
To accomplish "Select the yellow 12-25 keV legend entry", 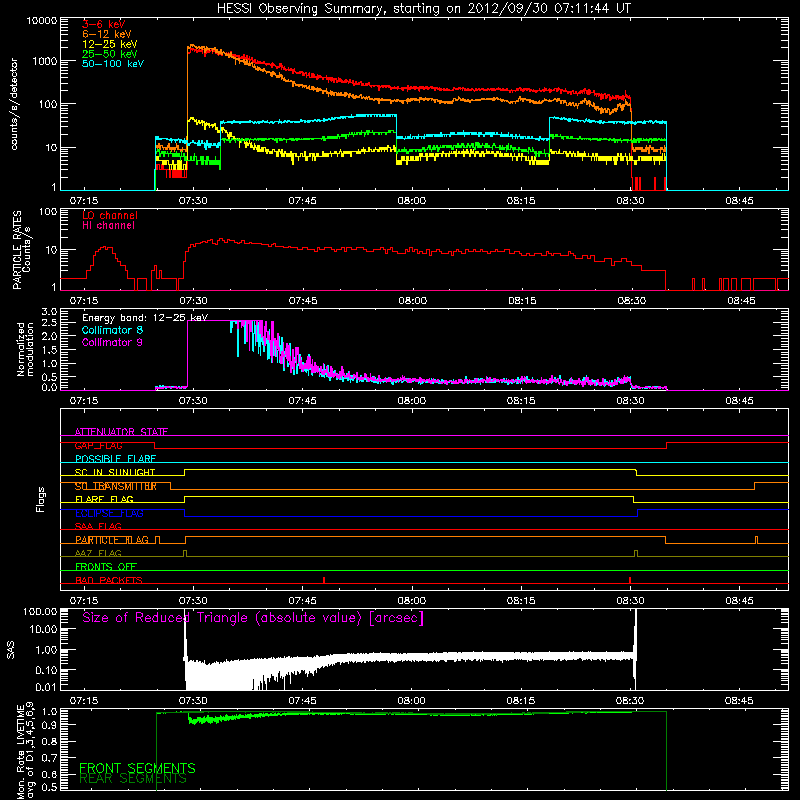I will coord(110,44).
